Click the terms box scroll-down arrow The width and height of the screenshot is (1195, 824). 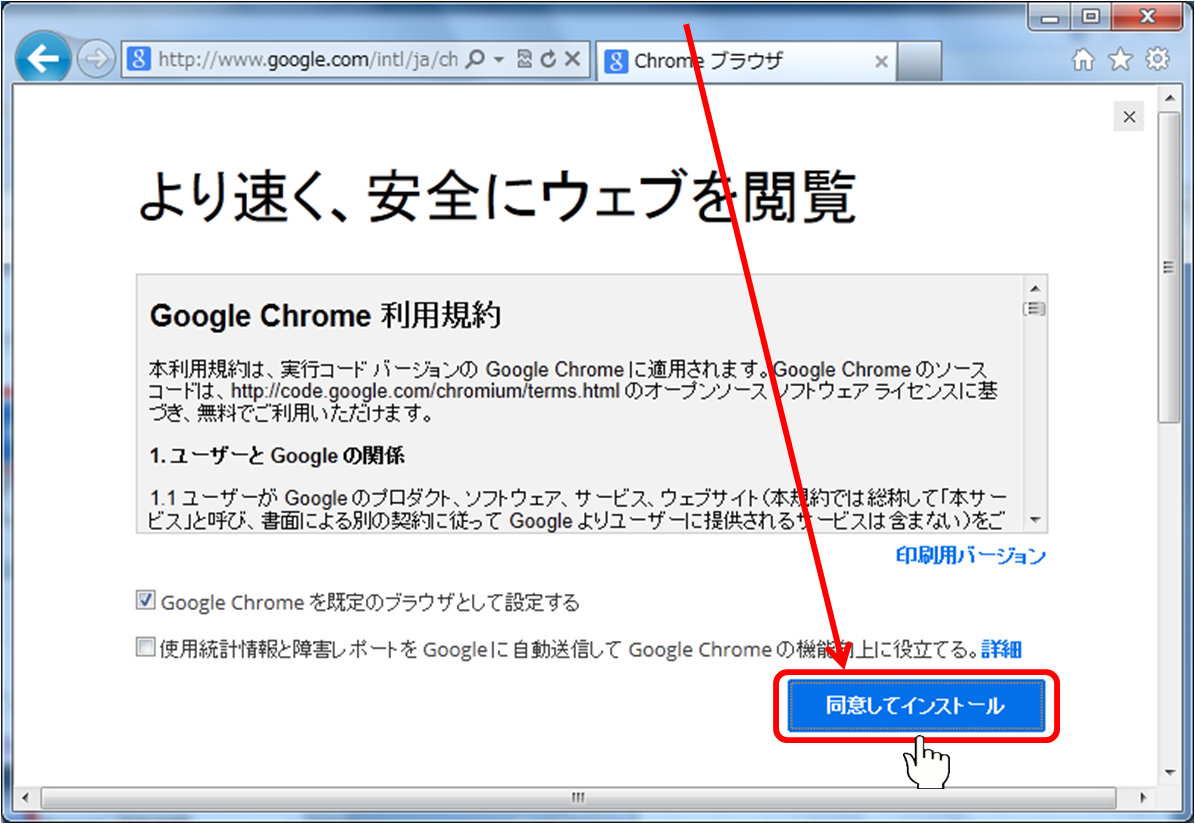pyautogui.click(x=1035, y=521)
